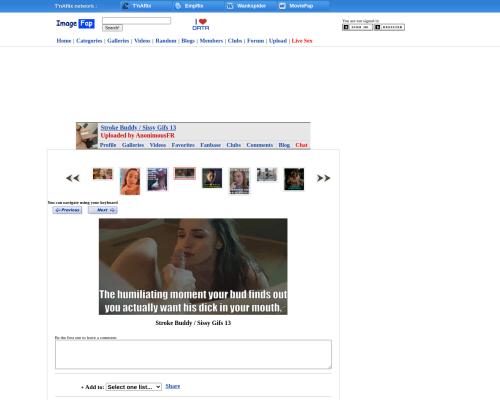Click the Share link

point(173,386)
